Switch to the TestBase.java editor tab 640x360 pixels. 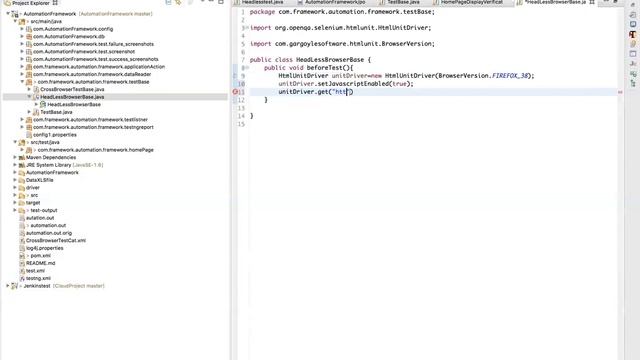(403, 2)
